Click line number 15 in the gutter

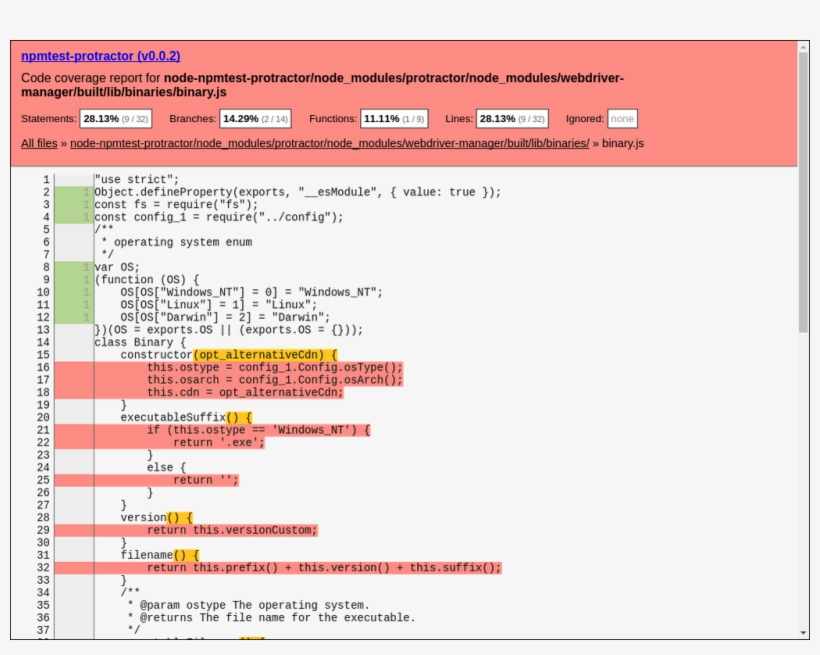click(x=43, y=355)
